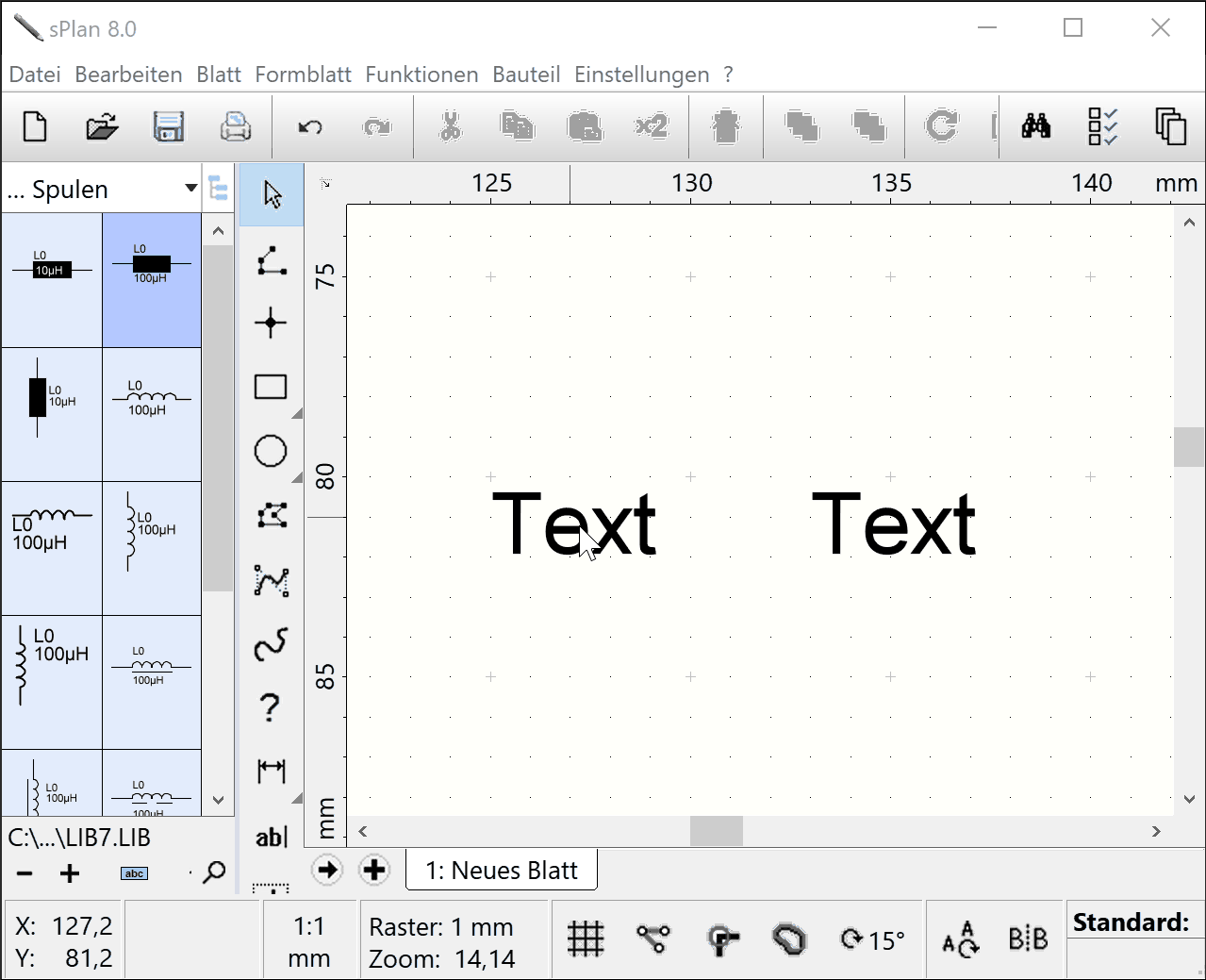
Task: Click the delete icon in the toolbar
Action: click(x=726, y=126)
